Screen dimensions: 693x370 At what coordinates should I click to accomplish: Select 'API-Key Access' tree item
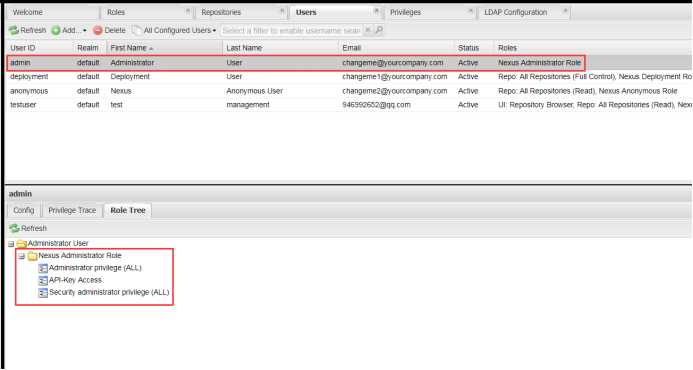(76, 280)
